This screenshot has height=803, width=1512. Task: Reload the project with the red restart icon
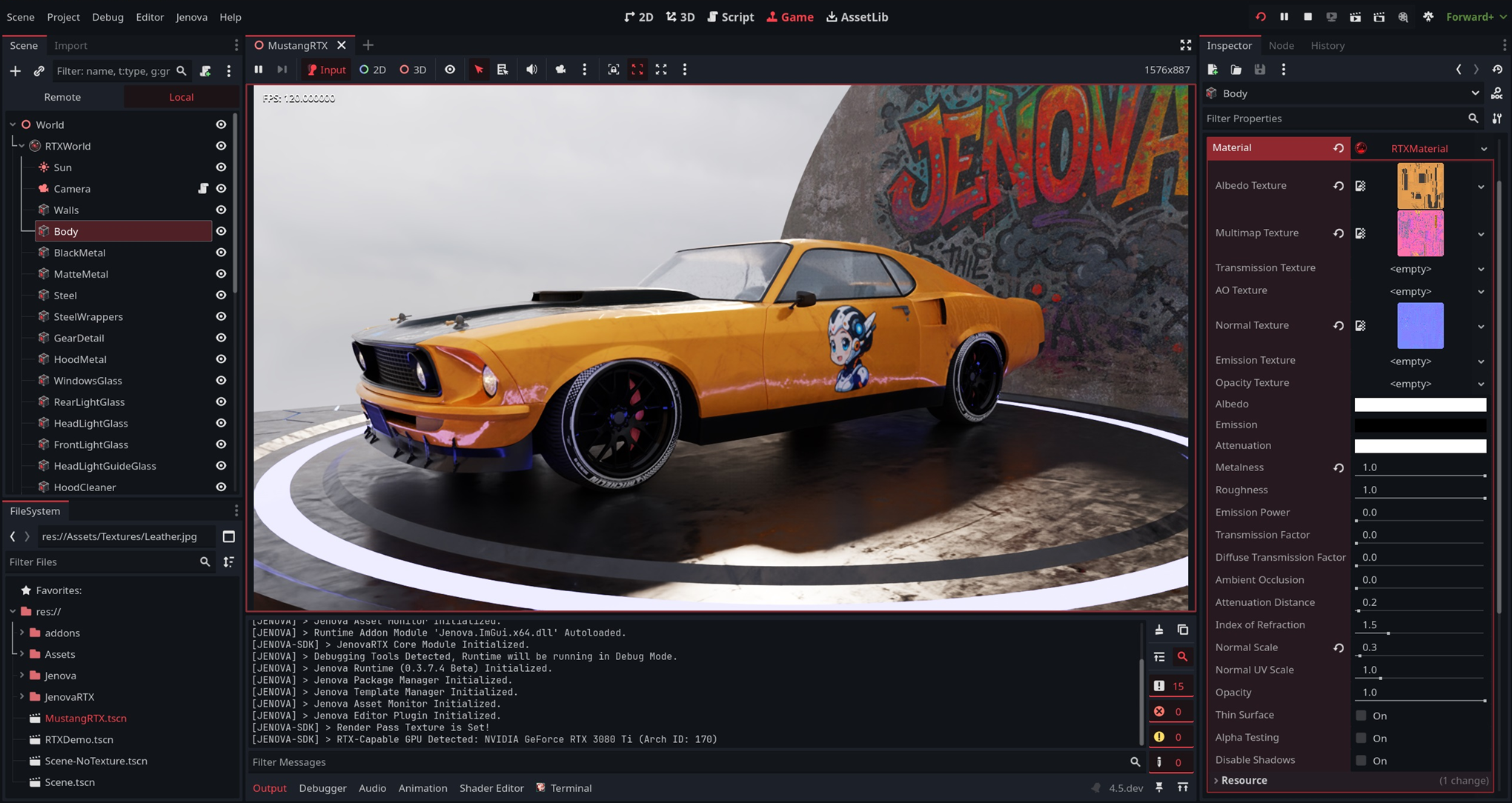(1261, 16)
